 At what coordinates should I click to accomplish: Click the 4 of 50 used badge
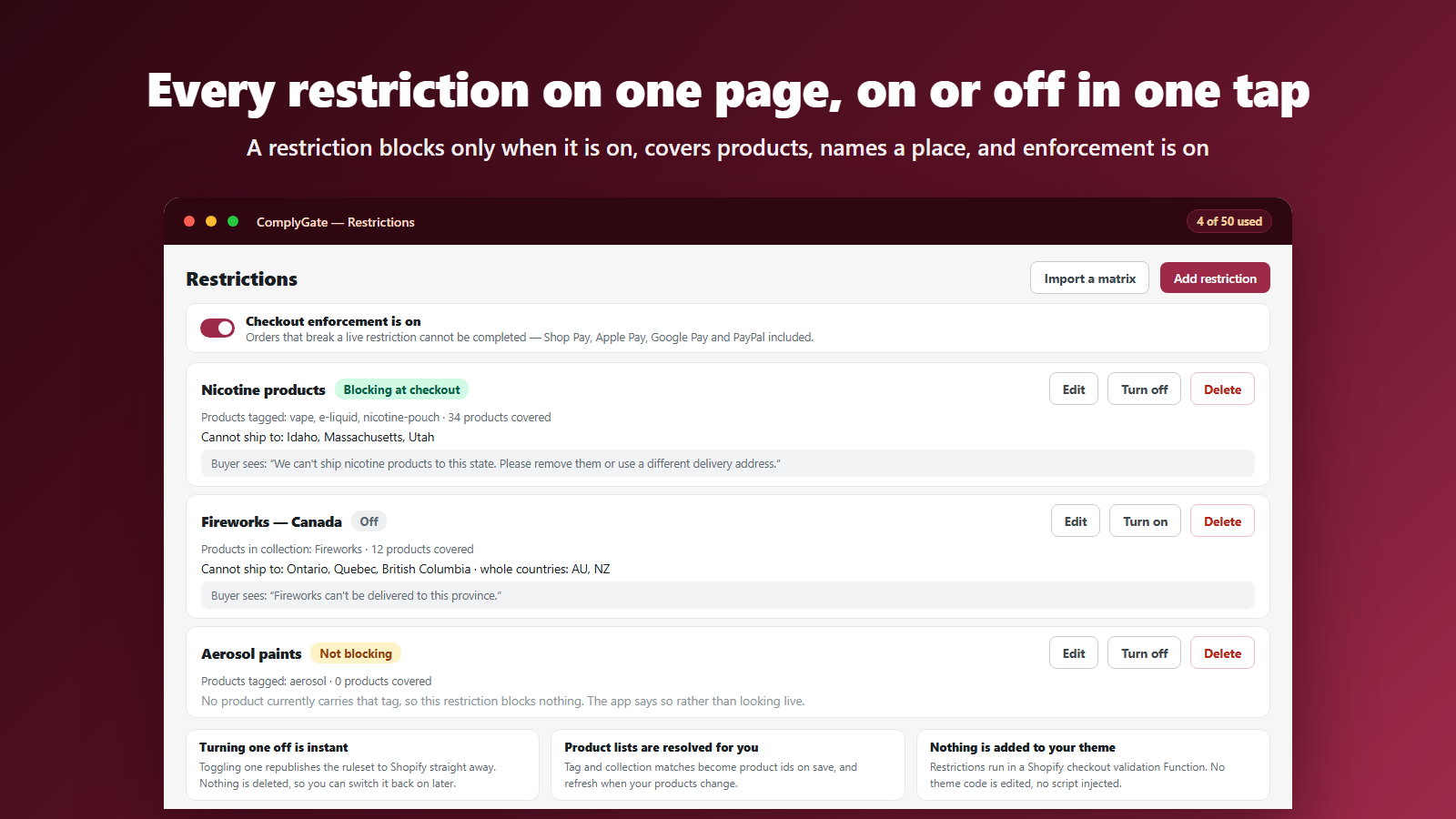tap(1228, 221)
